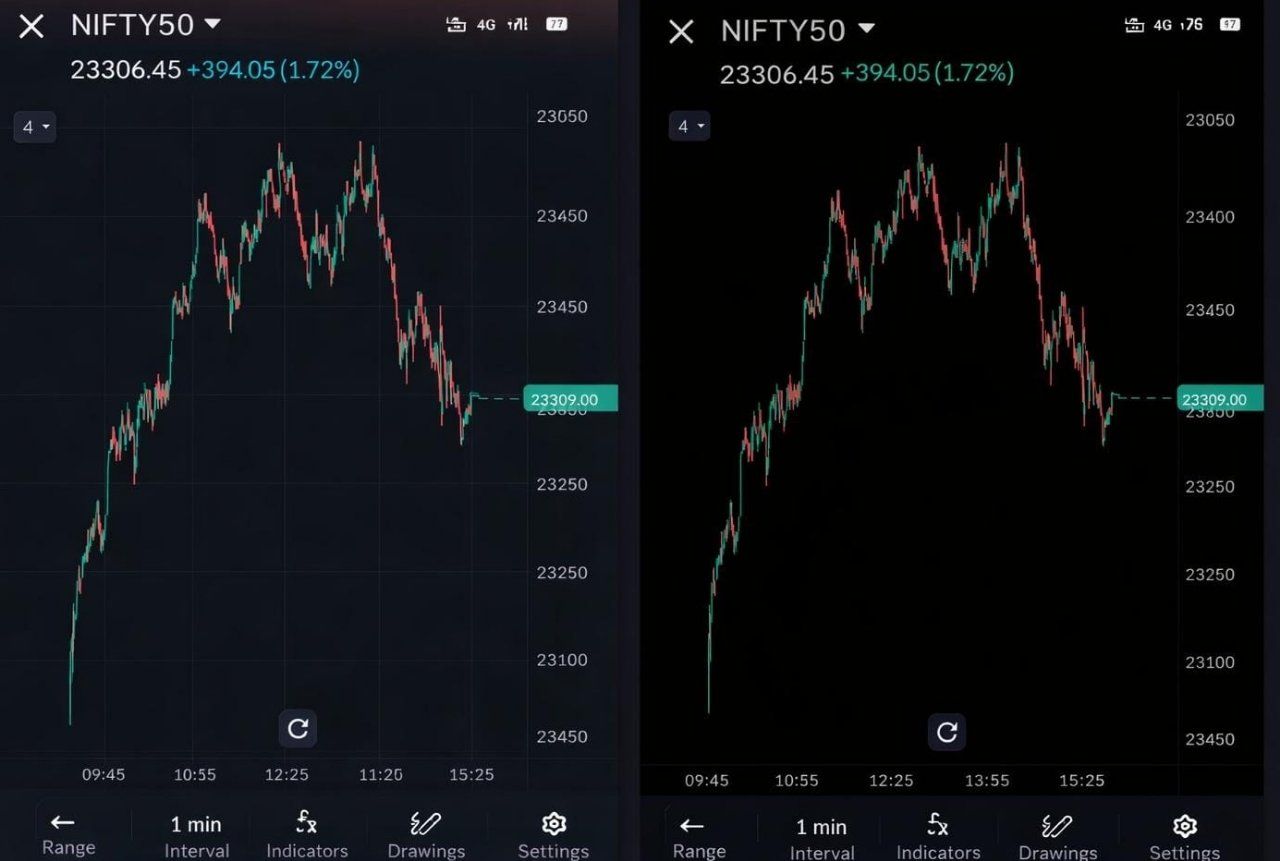This screenshot has height=861, width=1280.
Task: Select 1 min Interval in right panel
Action: coord(821,836)
